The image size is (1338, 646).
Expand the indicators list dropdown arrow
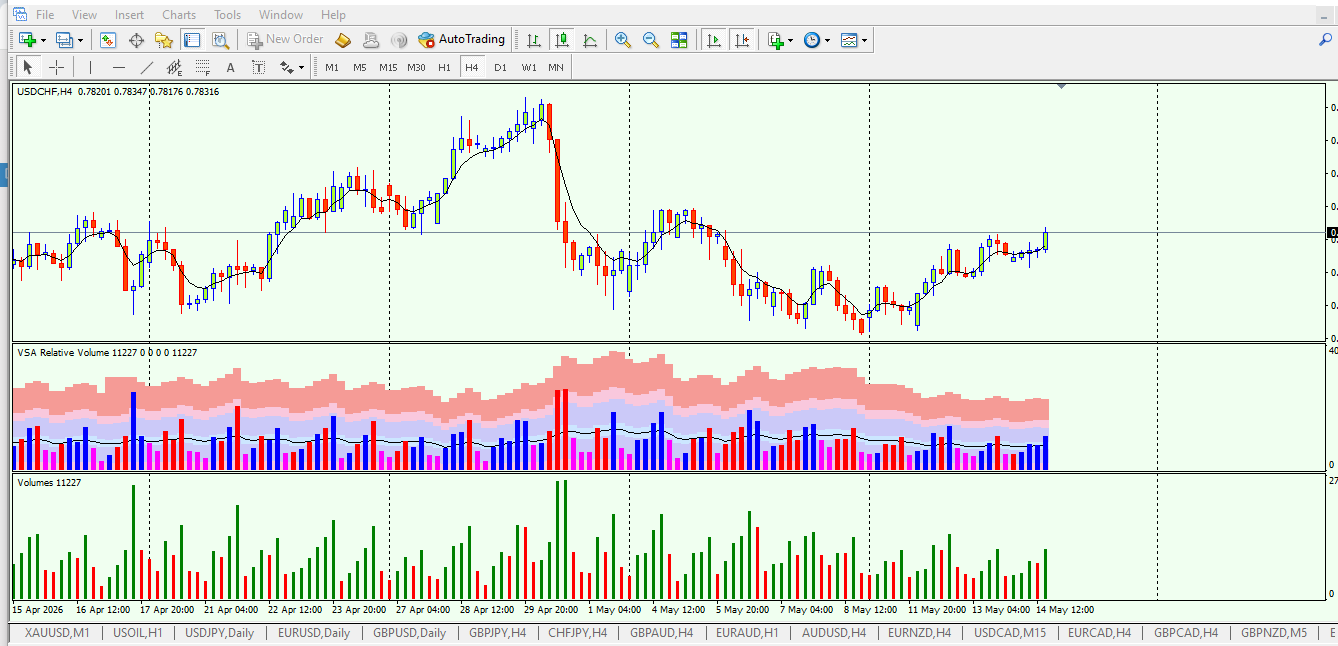(x=790, y=41)
